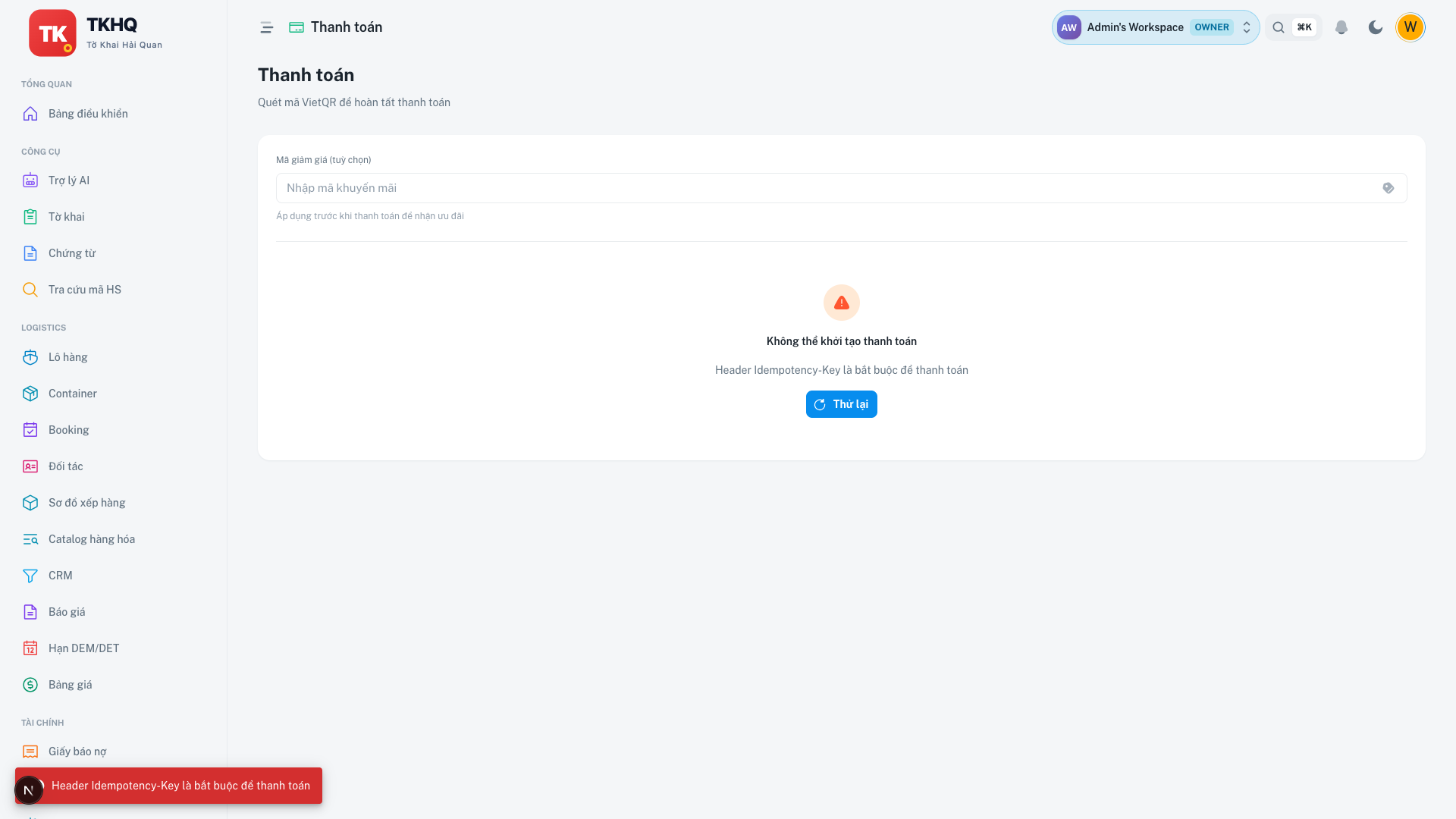Click the Hạn DEM/DET calendar icon
The image size is (1456, 819).
coord(30,648)
